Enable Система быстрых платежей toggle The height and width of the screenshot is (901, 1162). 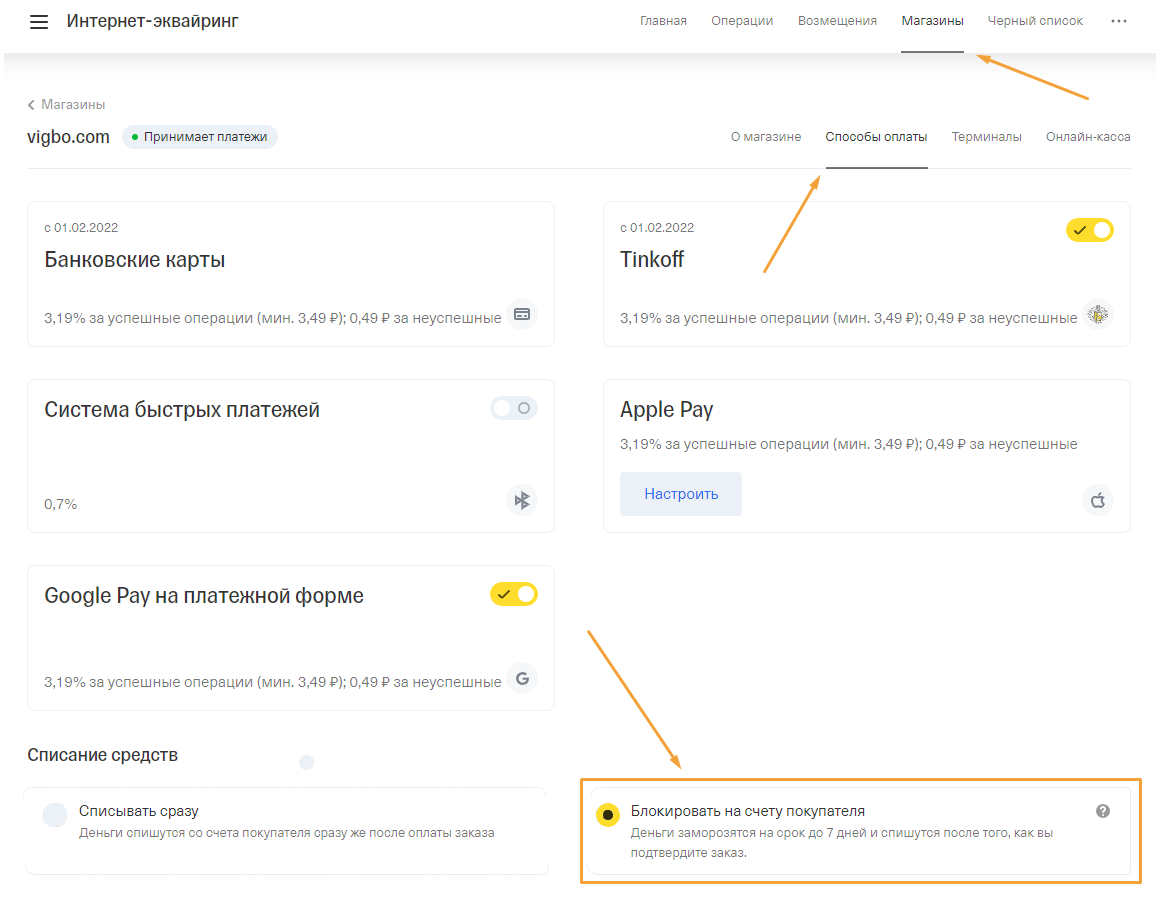point(514,408)
